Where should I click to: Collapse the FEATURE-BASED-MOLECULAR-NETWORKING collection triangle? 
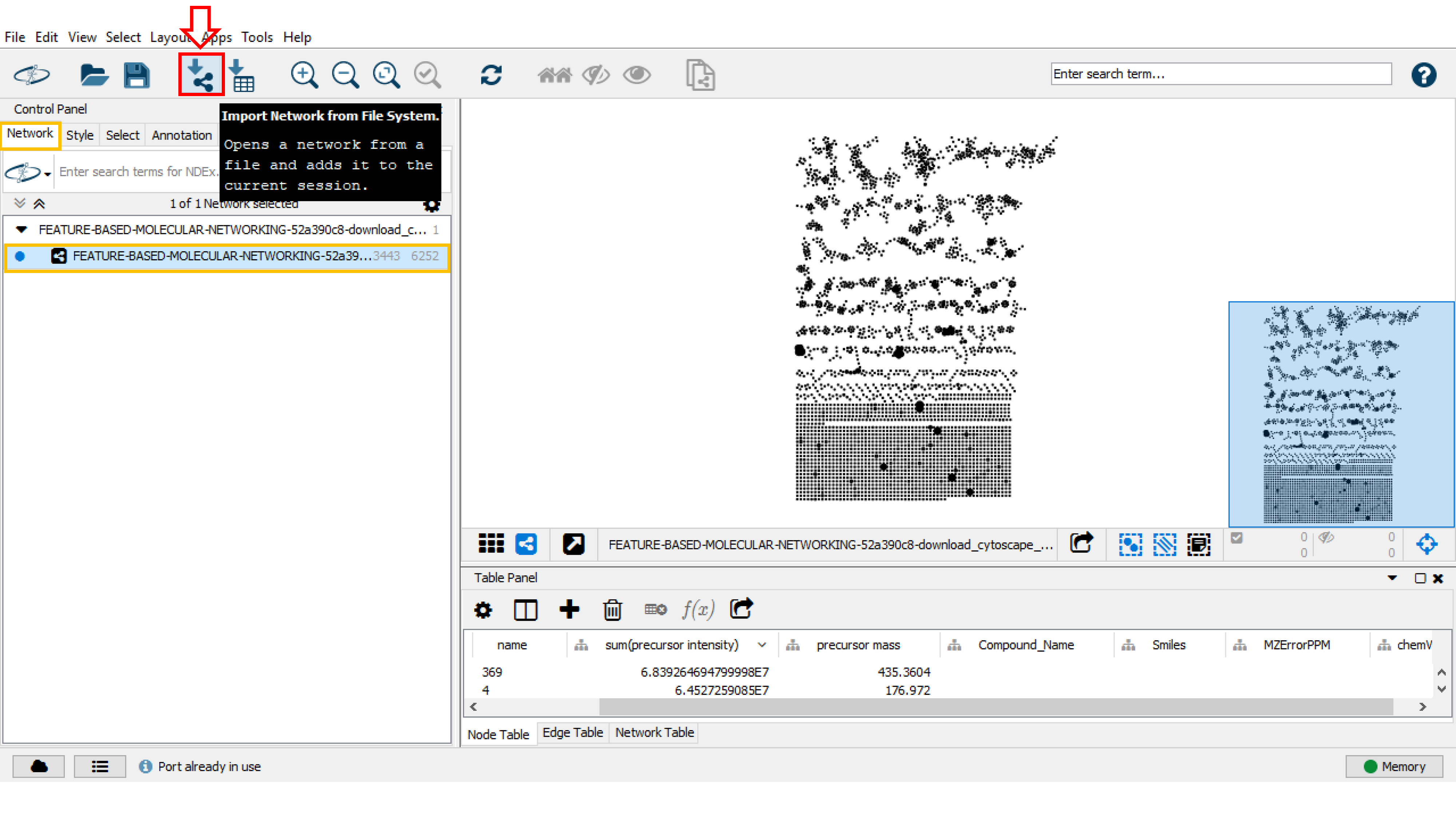21,229
